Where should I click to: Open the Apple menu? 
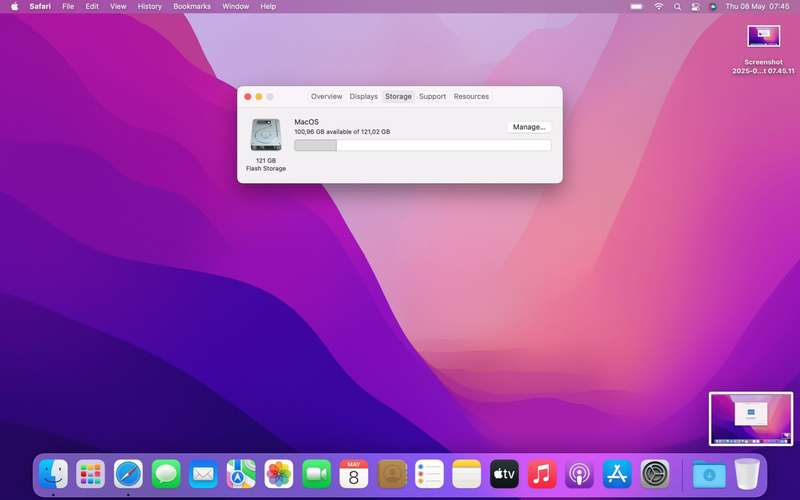[14, 7]
